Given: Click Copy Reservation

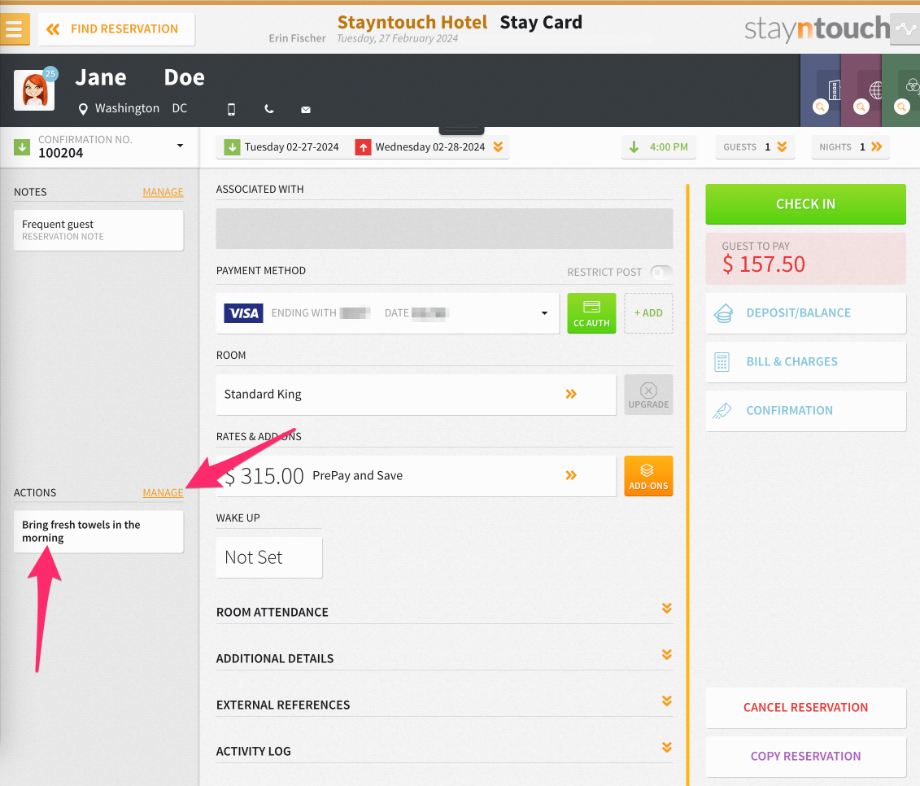Looking at the screenshot, I should [806, 756].
